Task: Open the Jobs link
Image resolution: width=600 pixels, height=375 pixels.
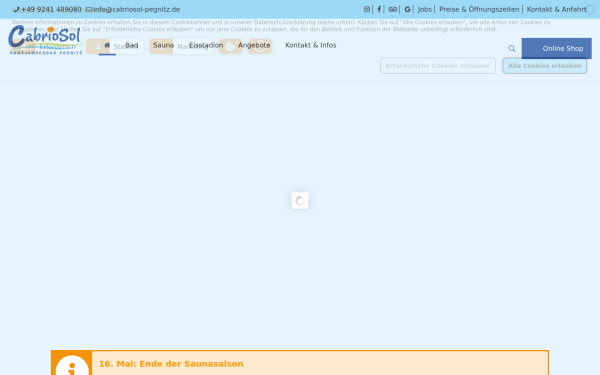Action: [424, 9]
